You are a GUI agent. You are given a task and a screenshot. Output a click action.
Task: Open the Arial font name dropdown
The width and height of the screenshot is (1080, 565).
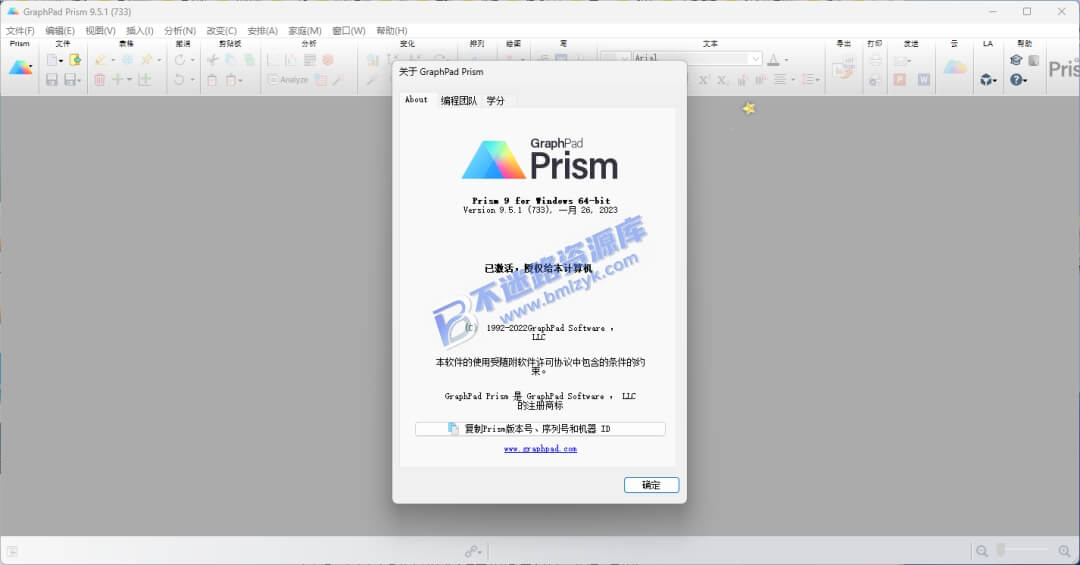coord(756,59)
